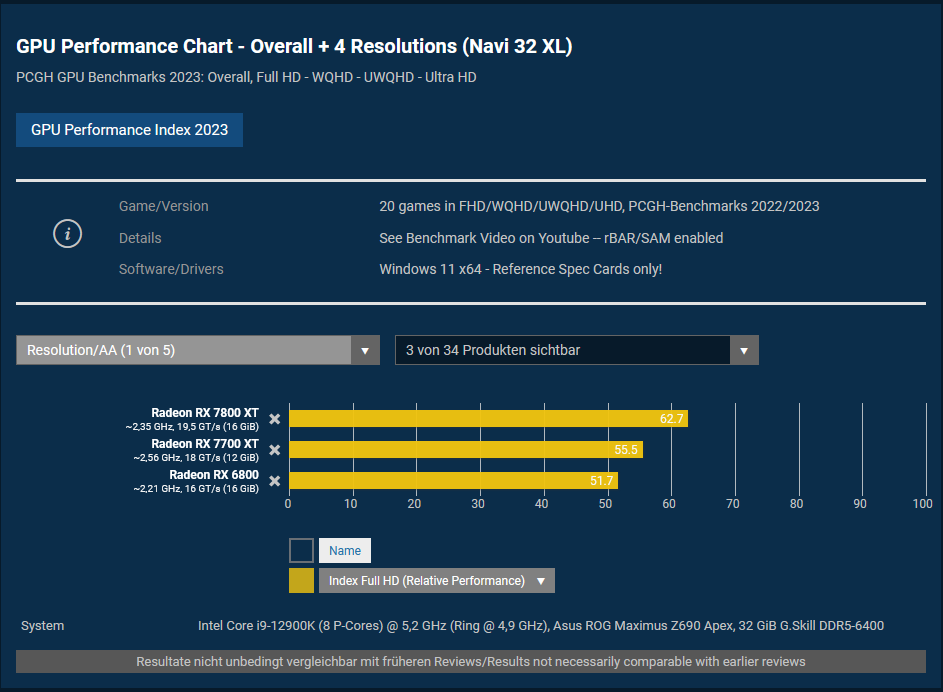Click the ~2,35 GHz, 19,5 GT/s (16 GiB) spec text

pos(192,427)
